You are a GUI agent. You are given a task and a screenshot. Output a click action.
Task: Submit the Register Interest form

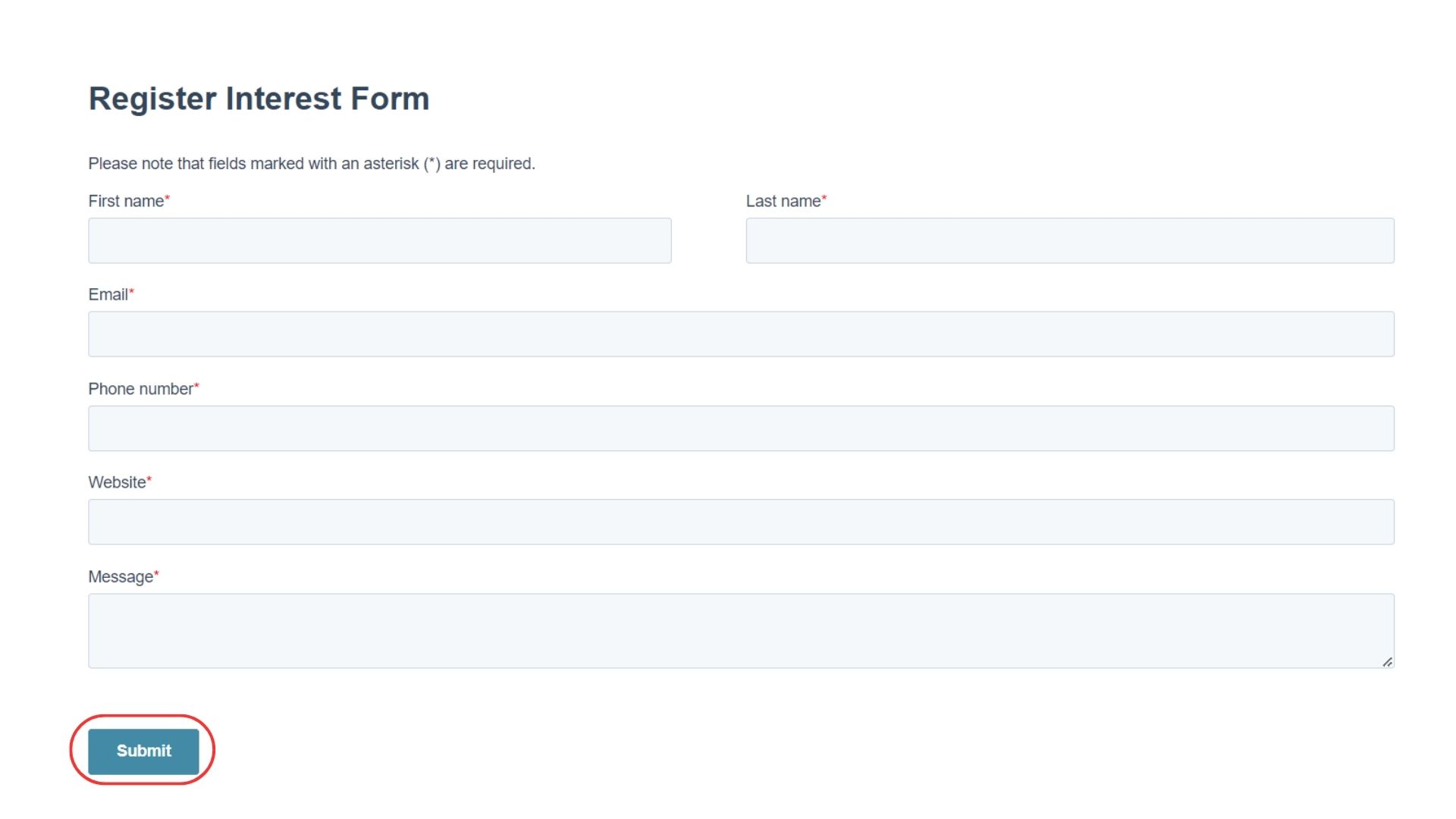[x=143, y=751]
